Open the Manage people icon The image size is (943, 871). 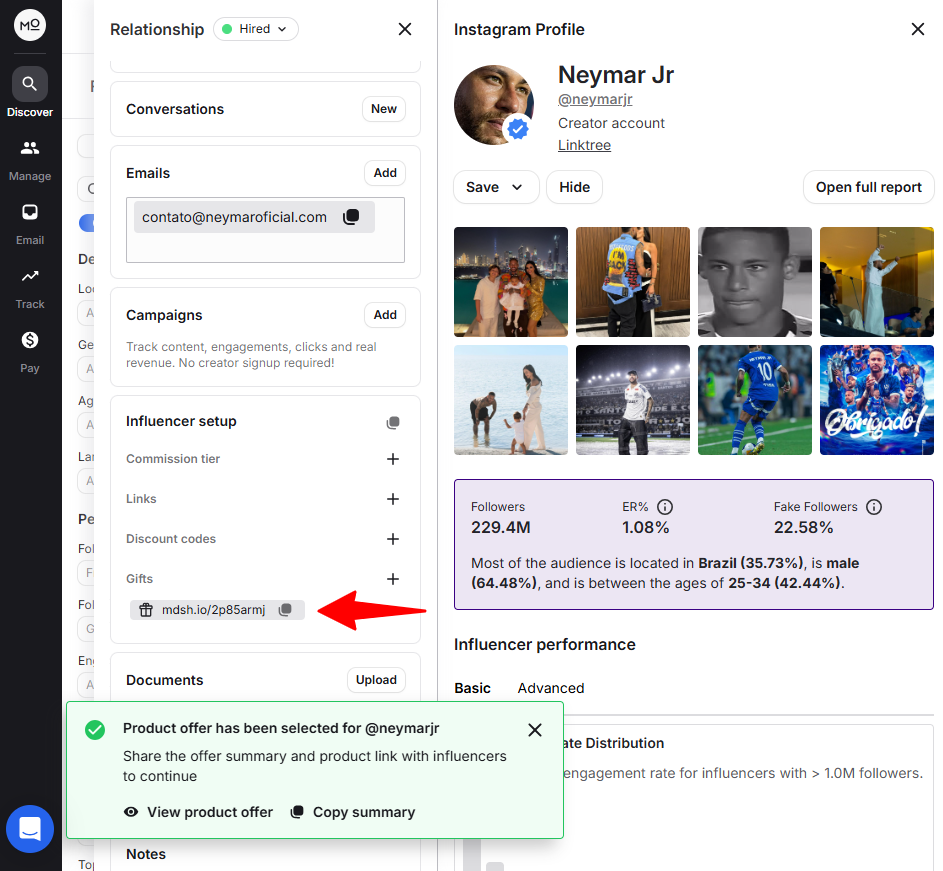(x=29, y=148)
